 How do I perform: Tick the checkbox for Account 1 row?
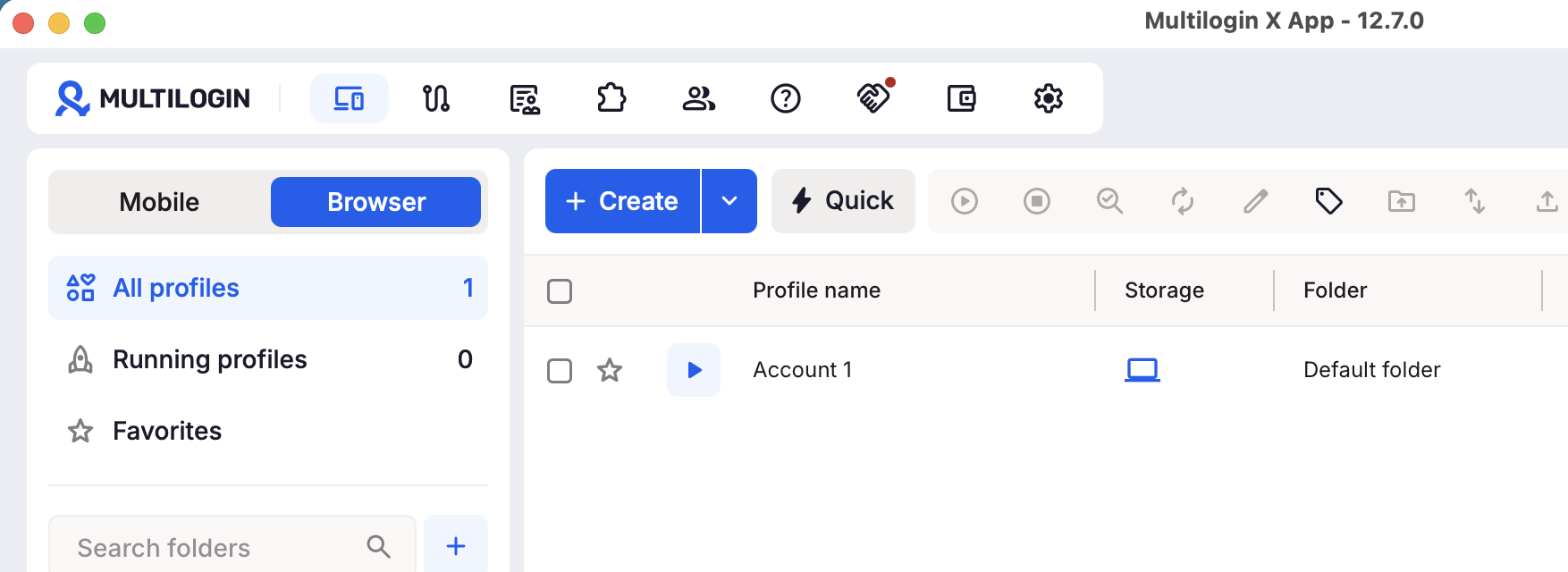[x=560, y=371]
